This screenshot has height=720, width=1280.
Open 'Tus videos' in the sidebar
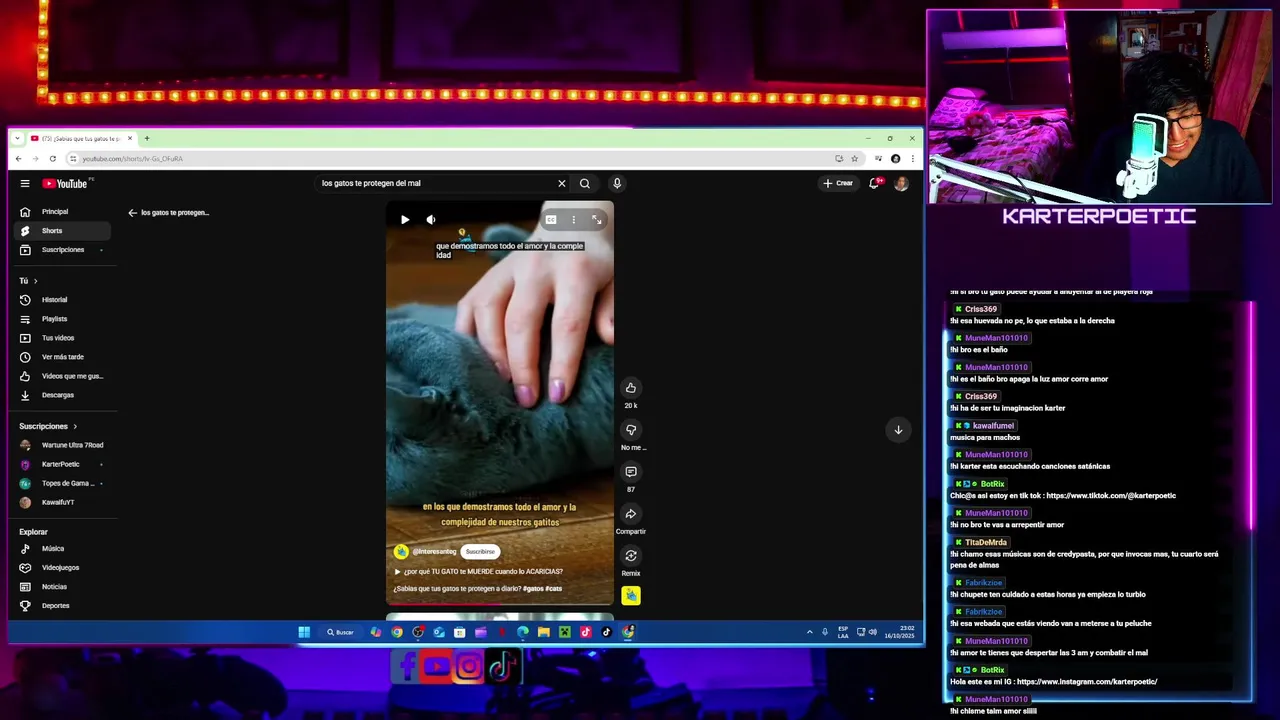point(63,338)
